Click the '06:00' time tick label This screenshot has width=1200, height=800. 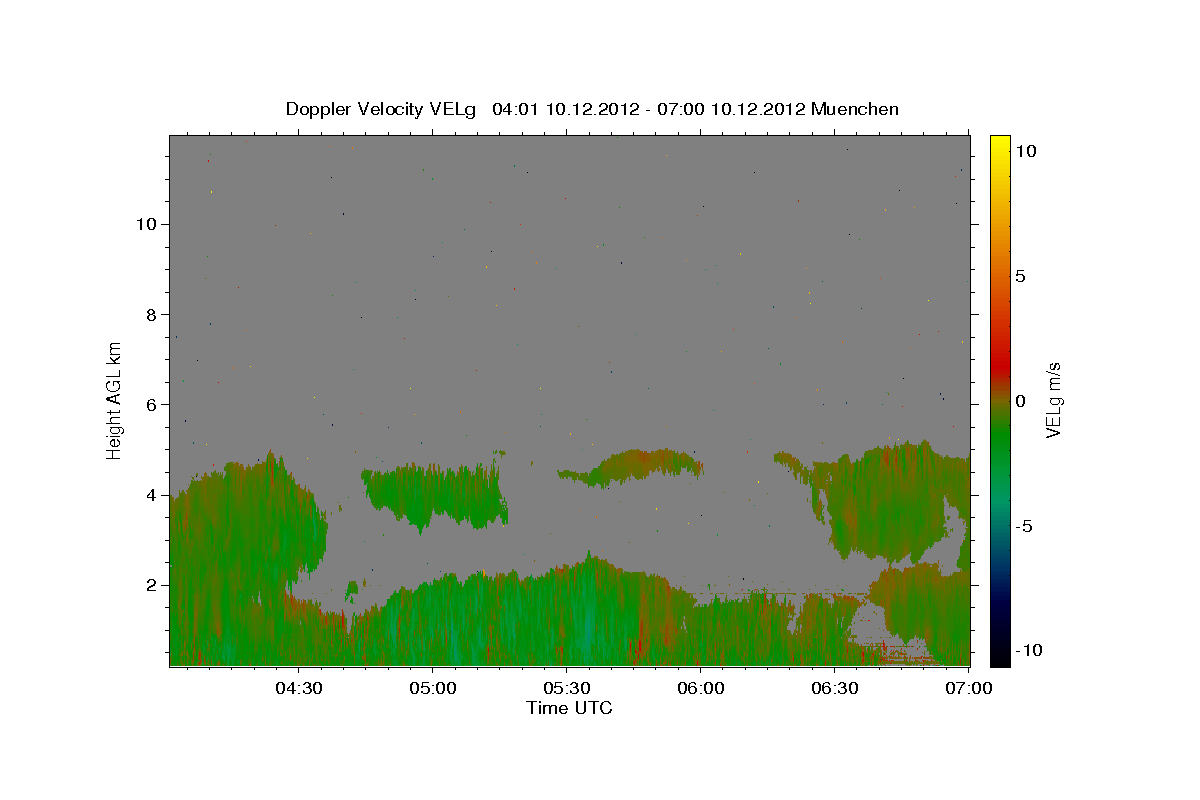click(701, 689)
